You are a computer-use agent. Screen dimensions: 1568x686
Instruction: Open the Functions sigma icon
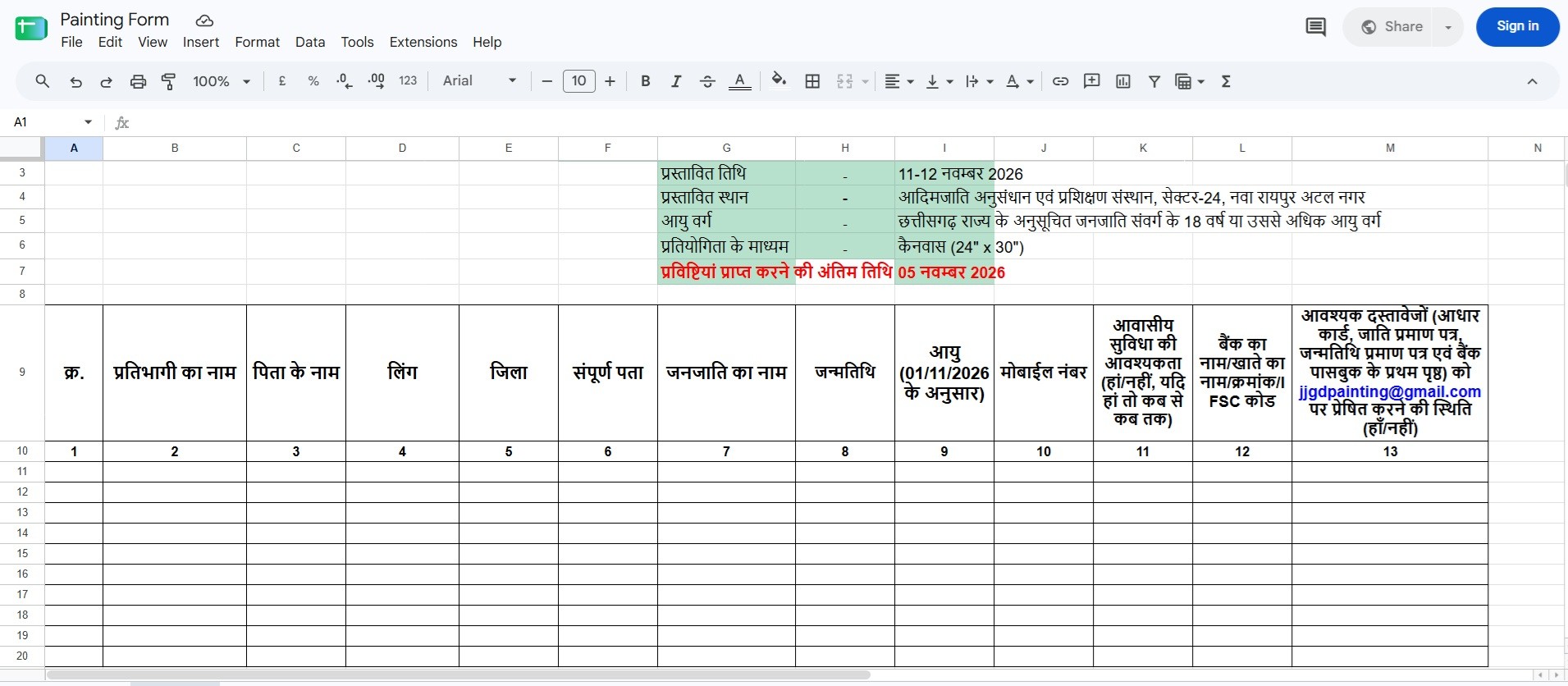point(1226,81)
